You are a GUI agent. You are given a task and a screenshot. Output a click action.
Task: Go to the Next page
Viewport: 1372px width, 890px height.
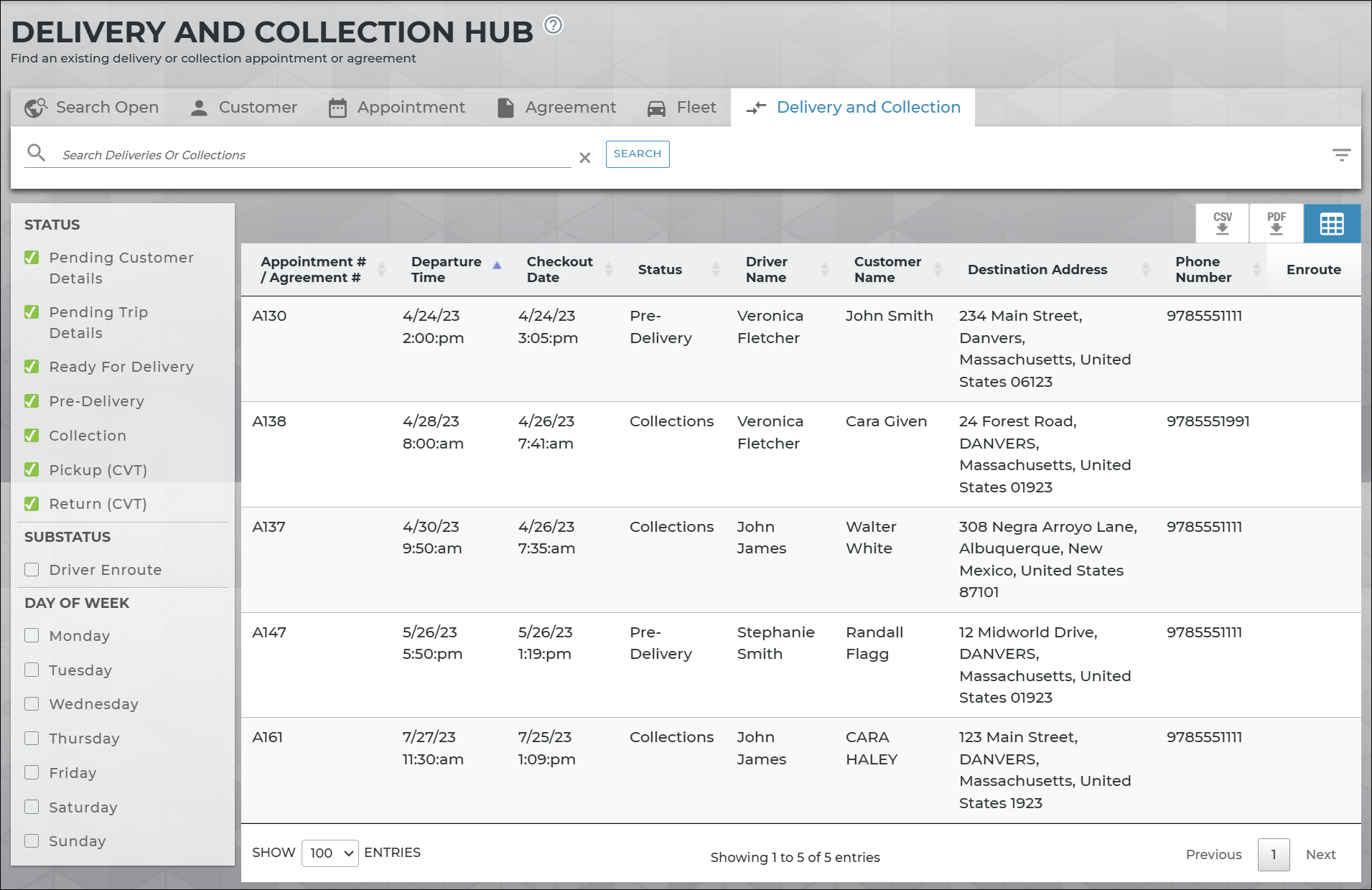(x=1320, y=854)
